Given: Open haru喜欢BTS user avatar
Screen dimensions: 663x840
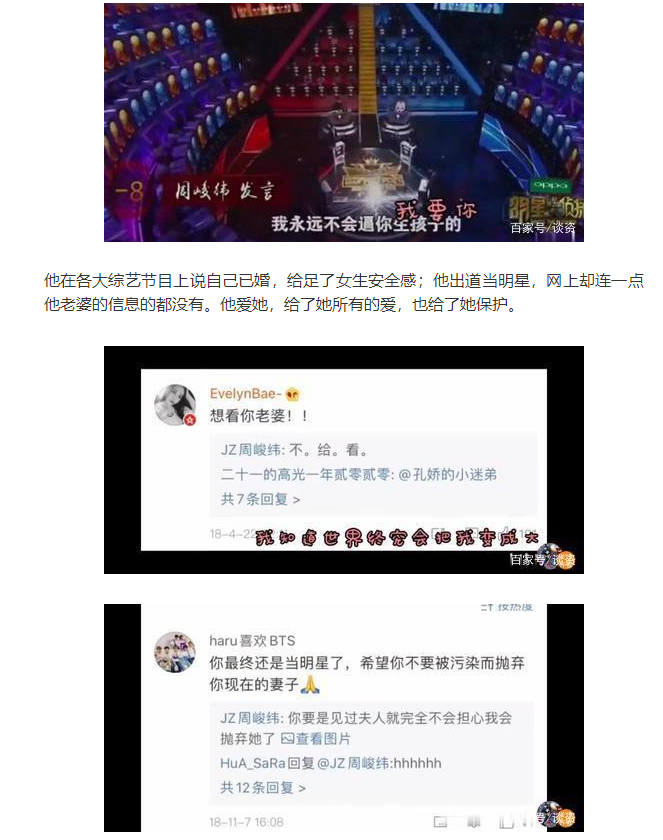Looking at the screenshot, I should coord(175,652).
